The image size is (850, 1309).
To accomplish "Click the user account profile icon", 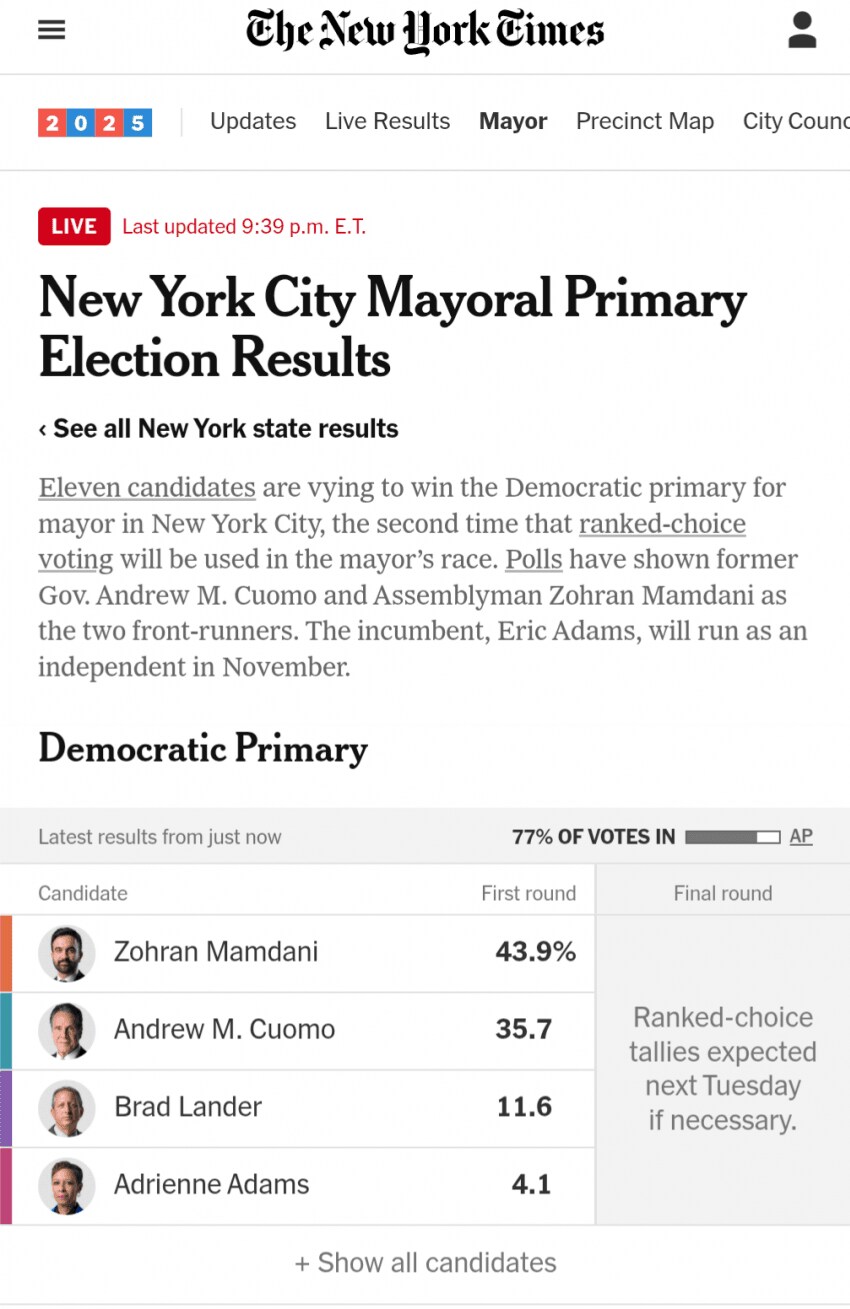I will 802,30.
